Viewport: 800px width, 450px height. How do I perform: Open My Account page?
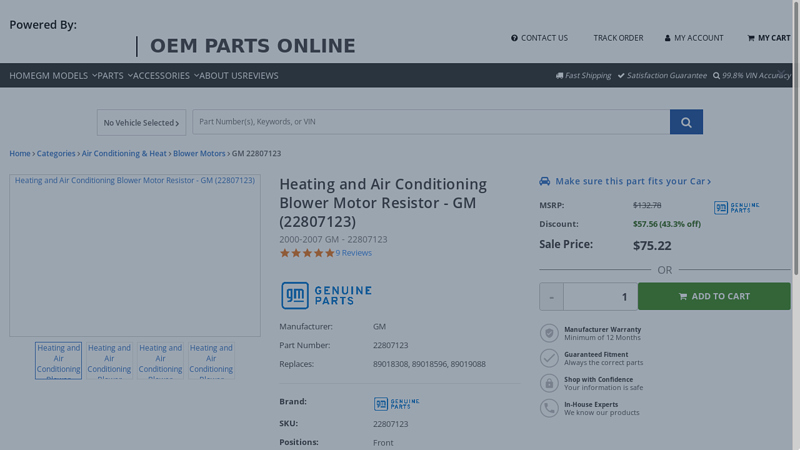click(x=694, y=38)
